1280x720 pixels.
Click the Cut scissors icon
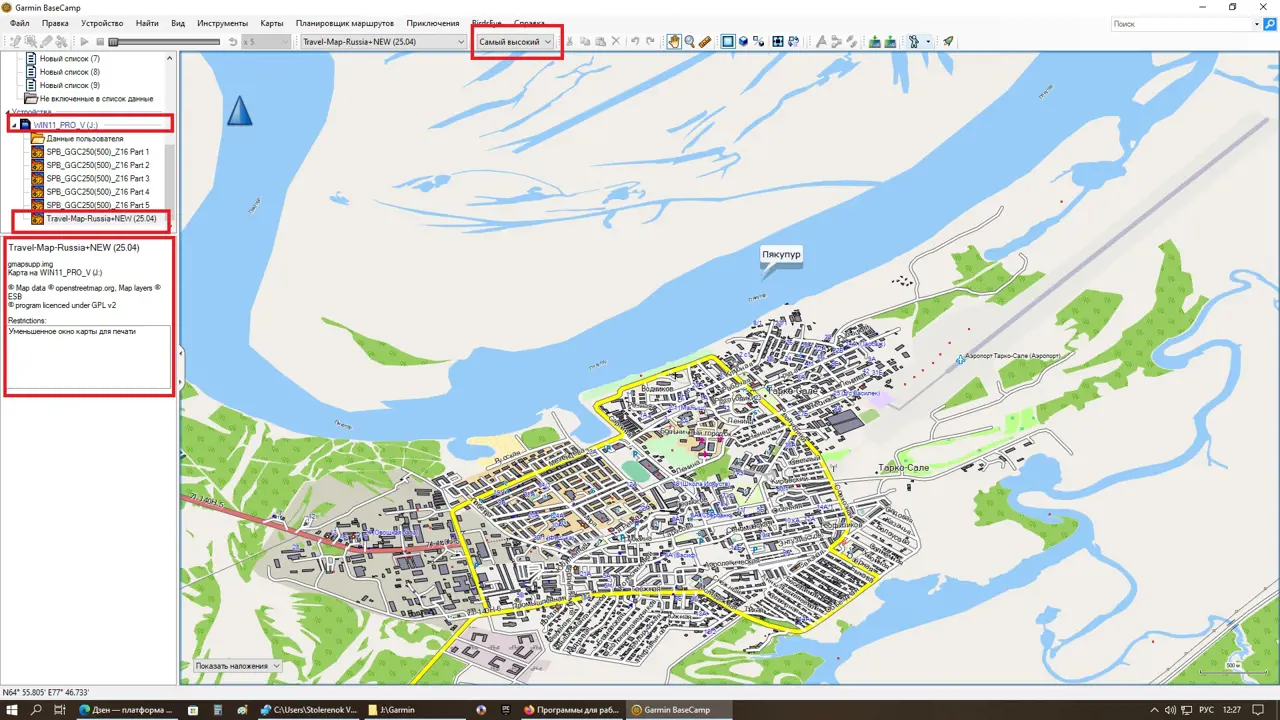click(570, 42)
